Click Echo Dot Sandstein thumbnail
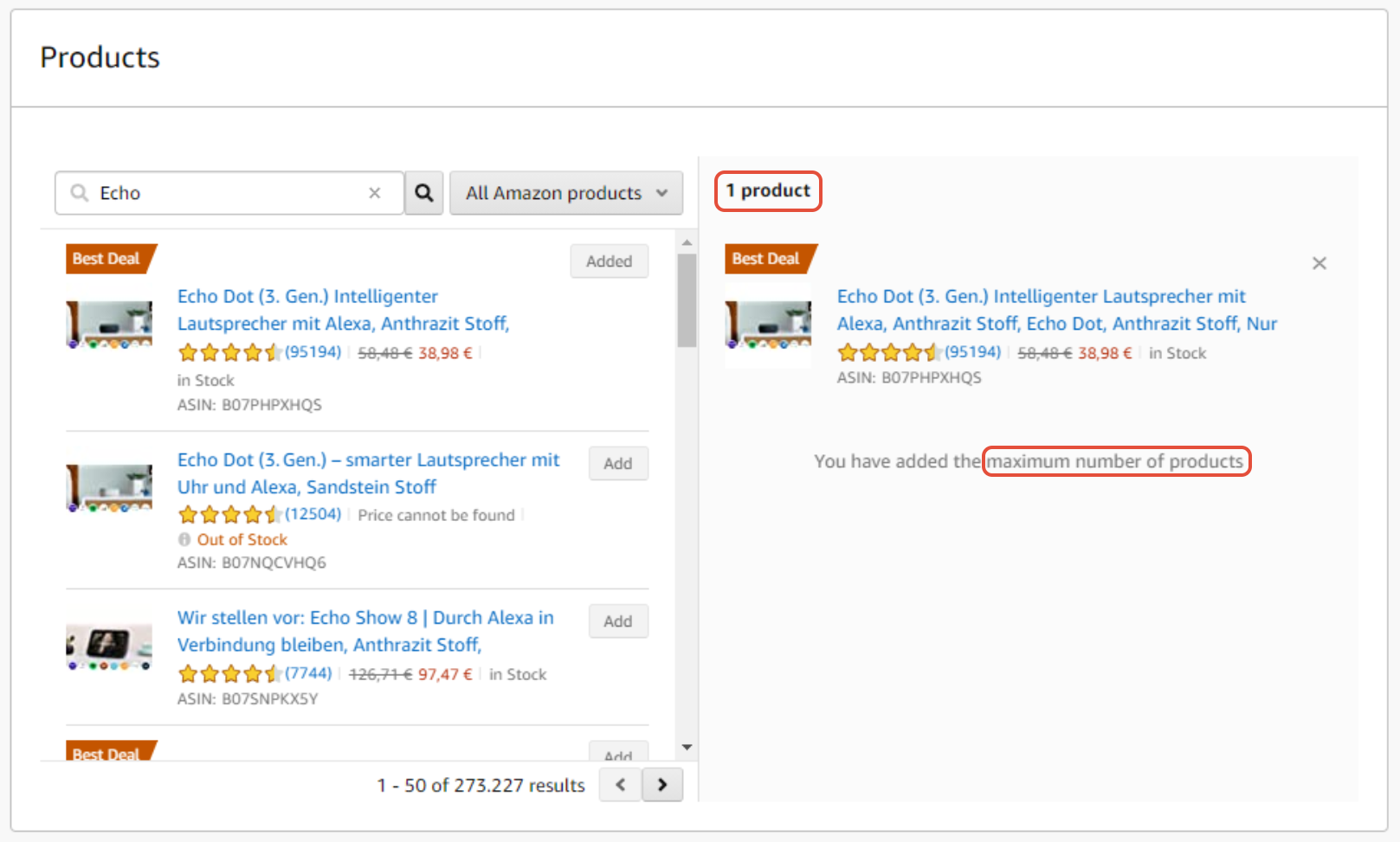 (109, 487)
